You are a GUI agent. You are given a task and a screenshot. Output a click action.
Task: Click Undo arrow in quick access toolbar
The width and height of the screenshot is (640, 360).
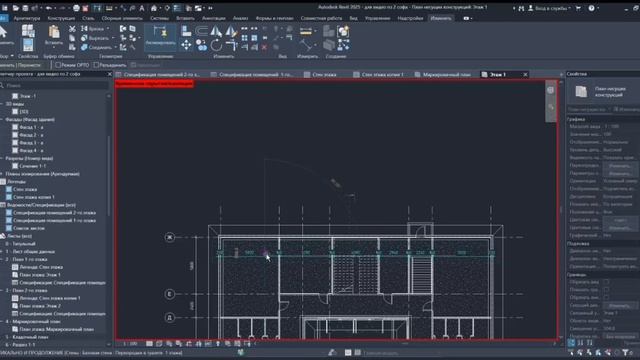pos(49,8)
